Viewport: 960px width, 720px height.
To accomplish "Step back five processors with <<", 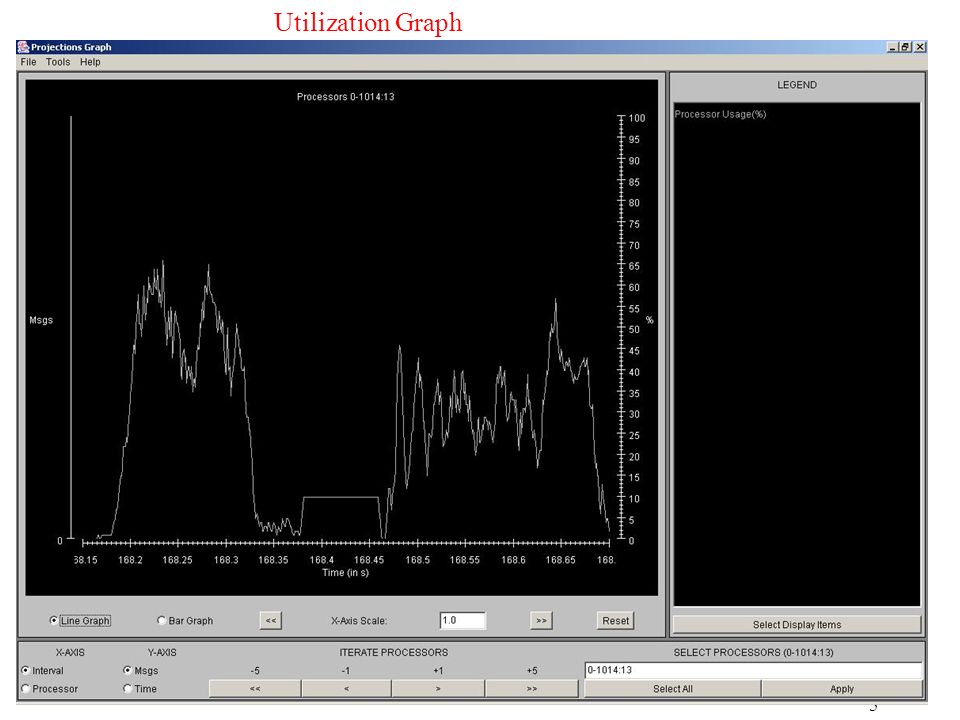I will [255, 689].
